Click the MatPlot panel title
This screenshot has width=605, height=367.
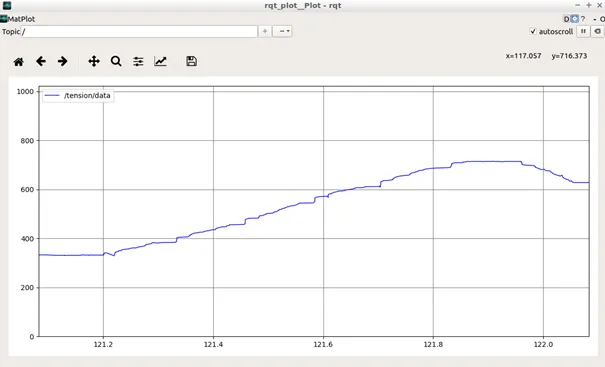coord(21,19)
